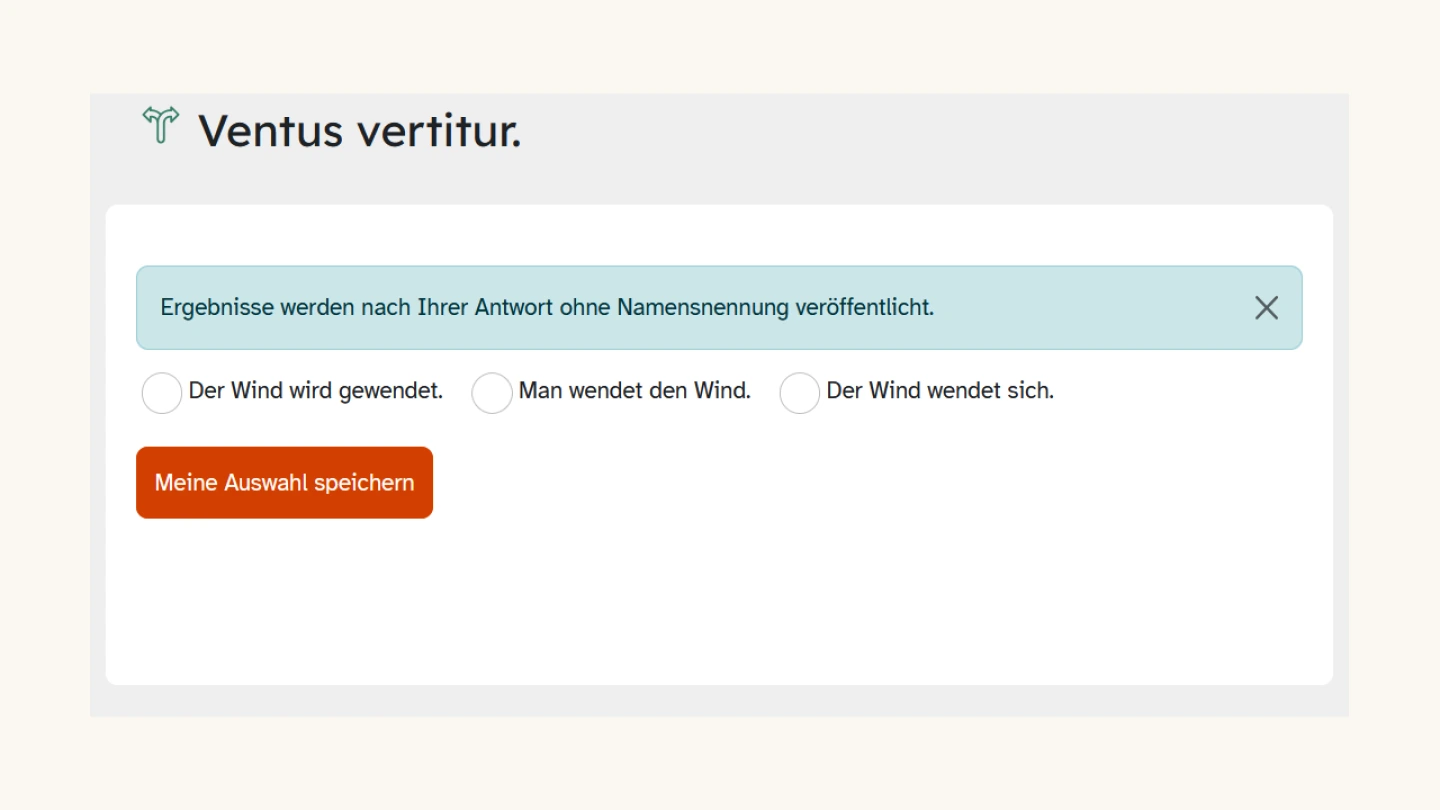
Task: Click the word 'Man' in the middle option
Action: pyautogui.click(x=540, y=391)
